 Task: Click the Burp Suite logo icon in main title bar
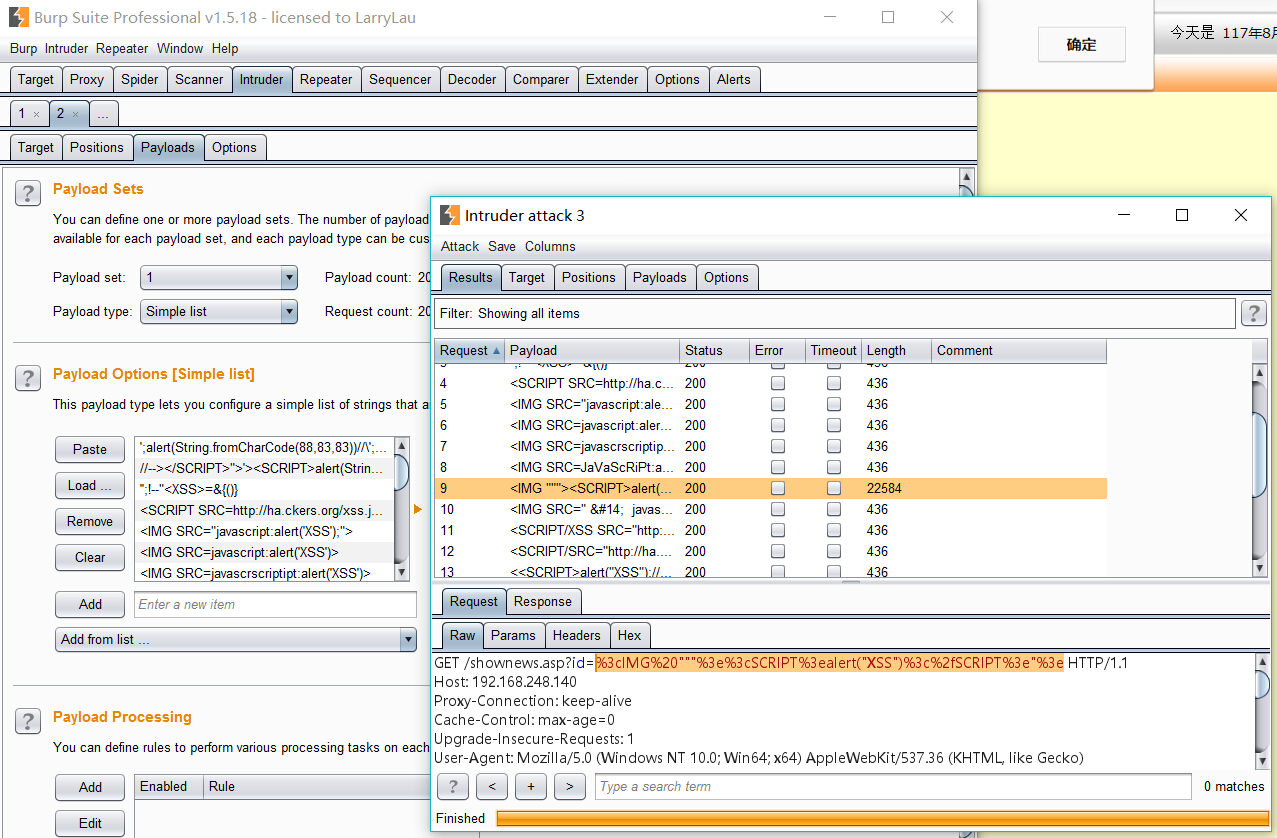(17, 17)
